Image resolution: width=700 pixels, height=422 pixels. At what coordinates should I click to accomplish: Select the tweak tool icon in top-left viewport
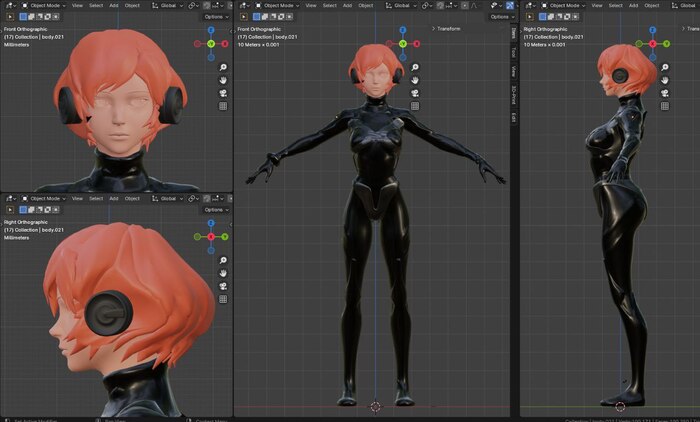point(10,17)
